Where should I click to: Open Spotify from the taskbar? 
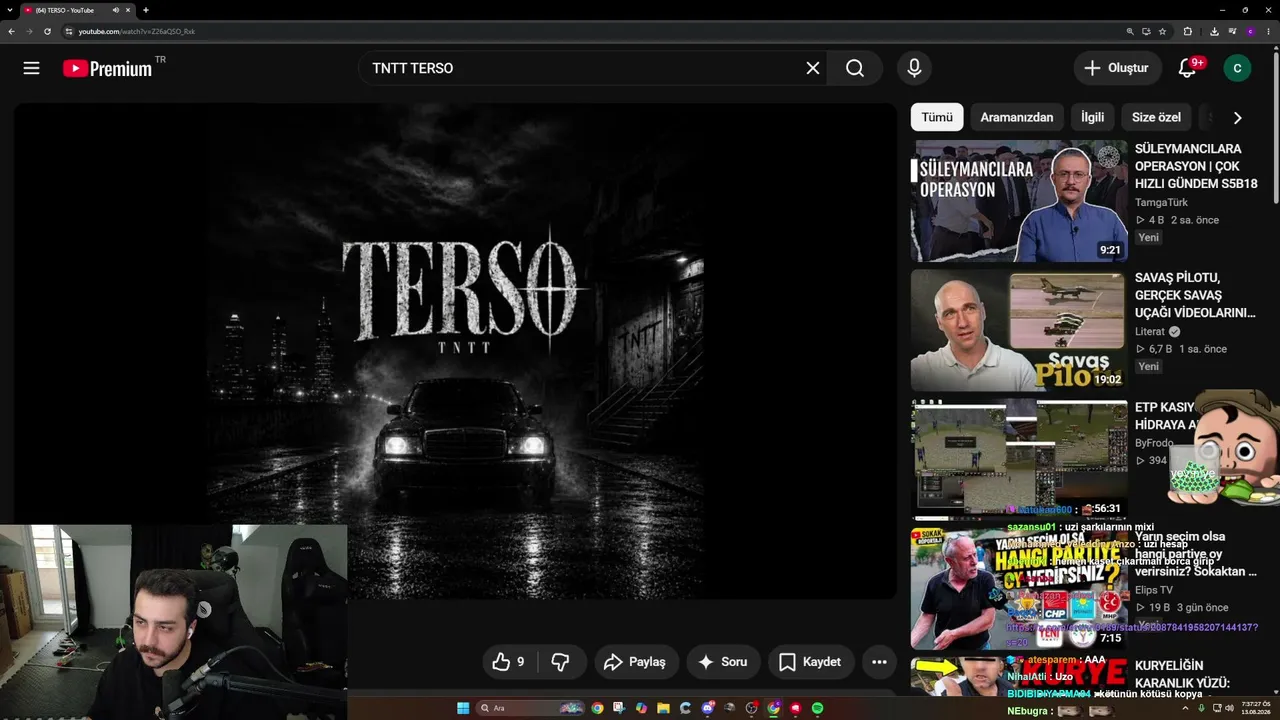click(x=817, y=708)
